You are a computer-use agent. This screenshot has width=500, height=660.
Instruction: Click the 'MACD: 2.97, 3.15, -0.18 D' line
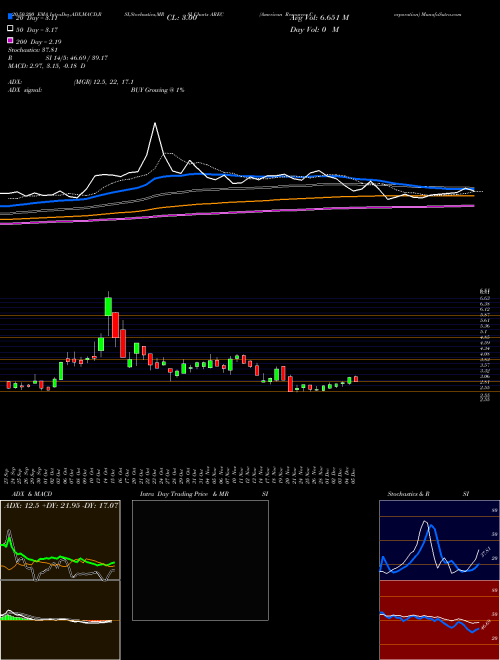point(46,66)
